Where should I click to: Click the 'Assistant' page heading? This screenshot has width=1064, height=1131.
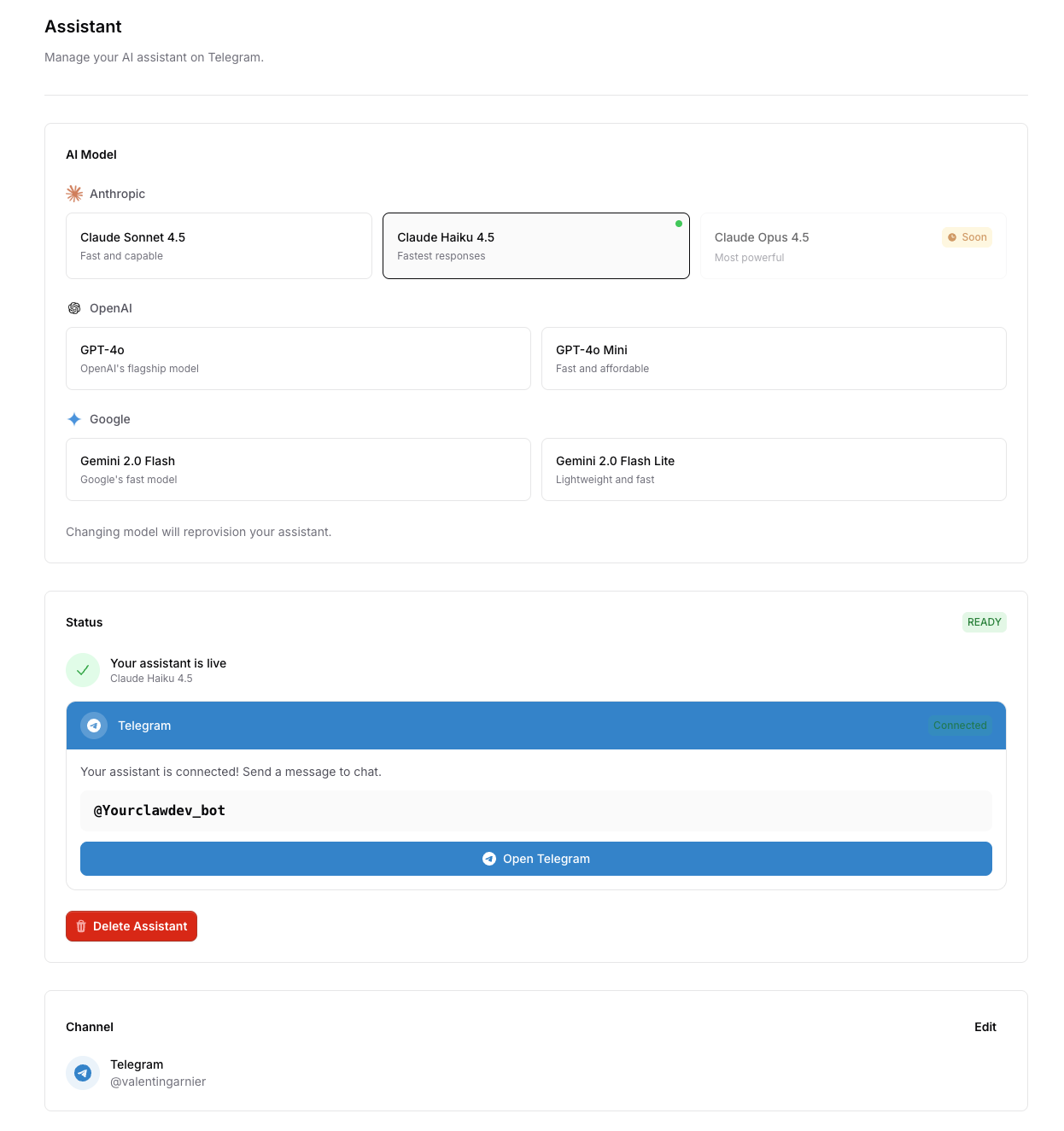click(83, 26)
